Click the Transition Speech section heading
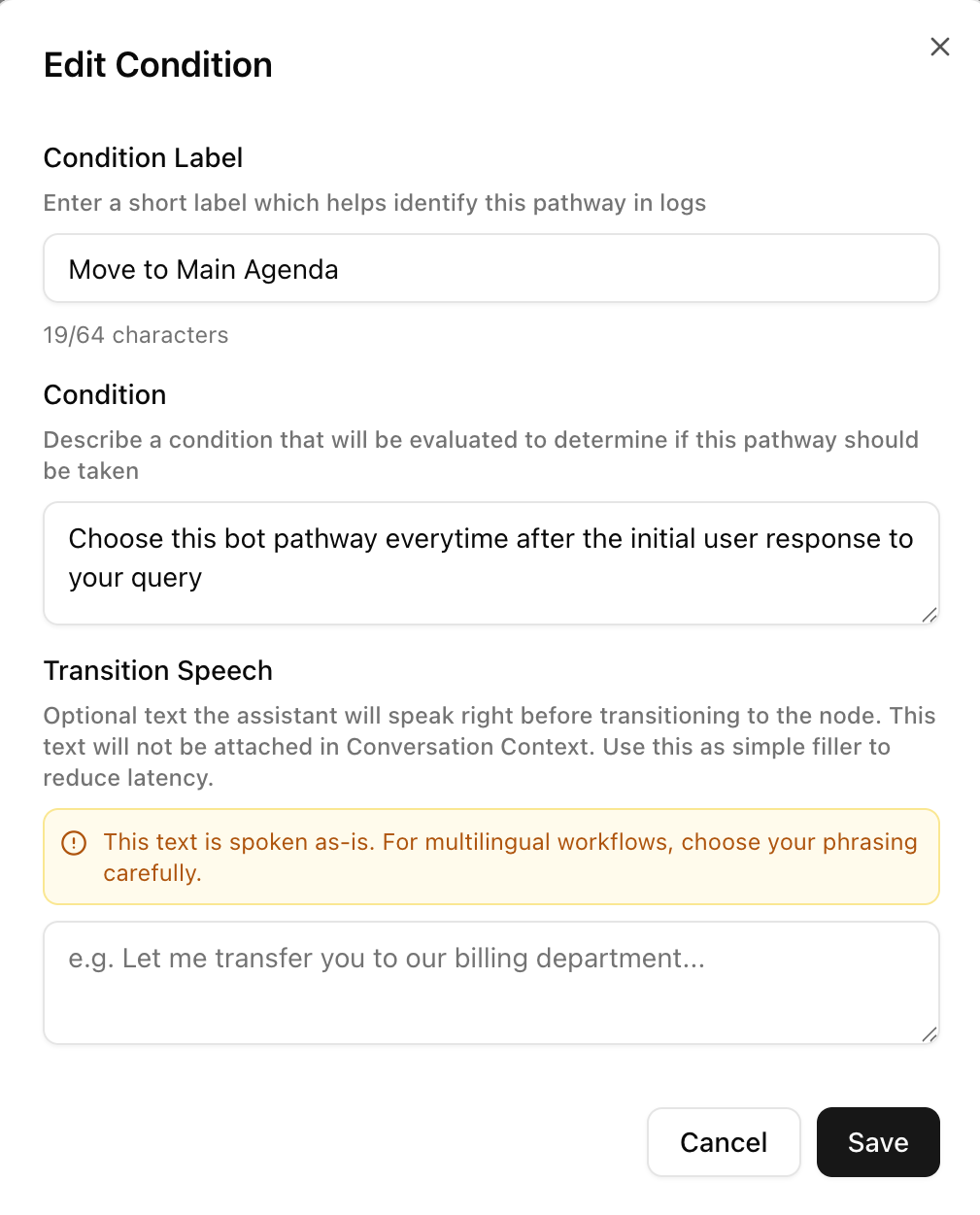 pos(157,670)
